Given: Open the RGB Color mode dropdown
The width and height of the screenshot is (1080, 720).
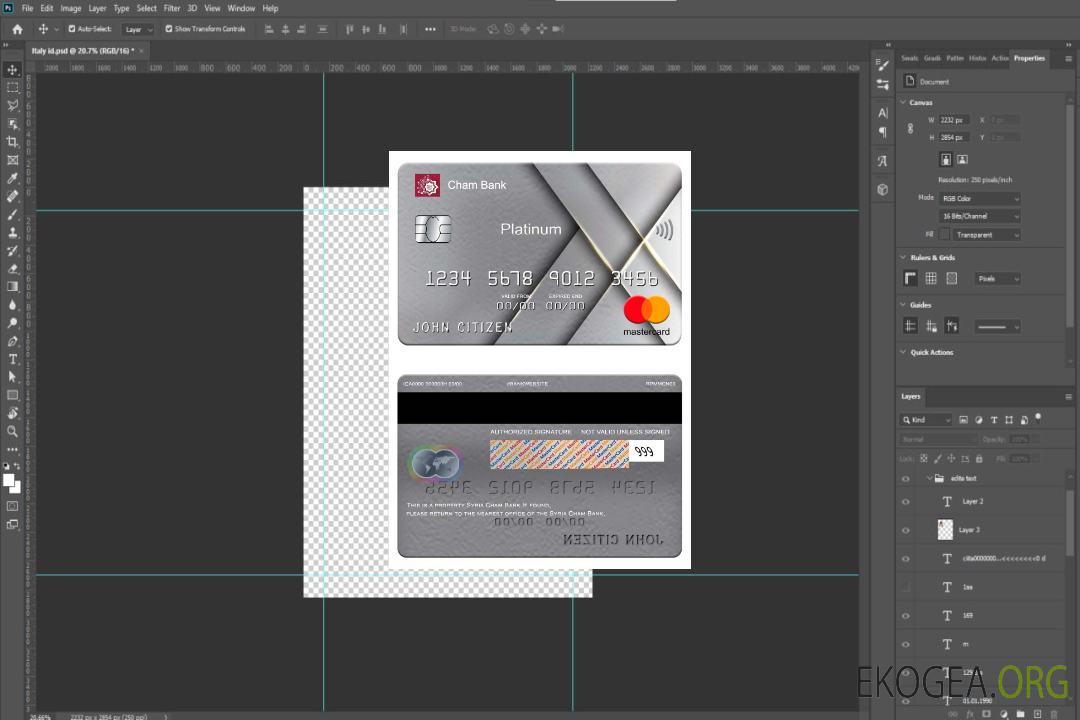Looking at the screenshot, I should click(980, 198).
